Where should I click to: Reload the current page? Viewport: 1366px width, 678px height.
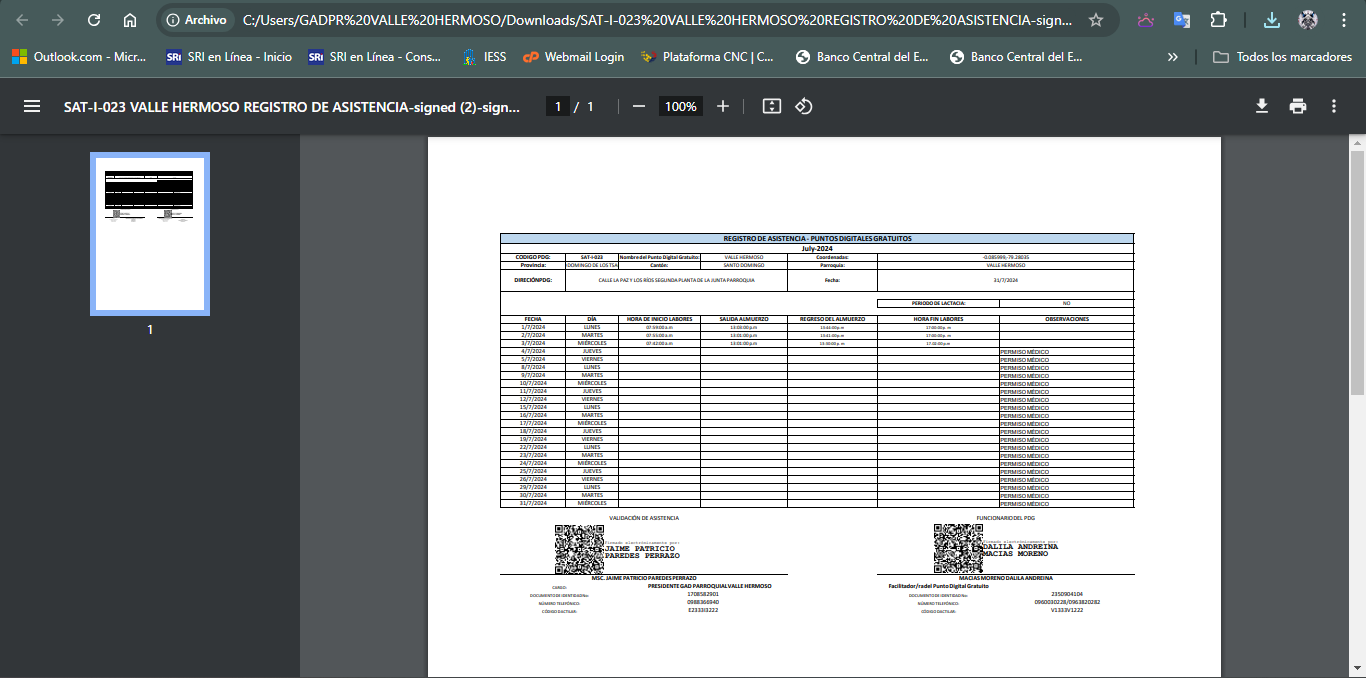click(x=94, y=20)
